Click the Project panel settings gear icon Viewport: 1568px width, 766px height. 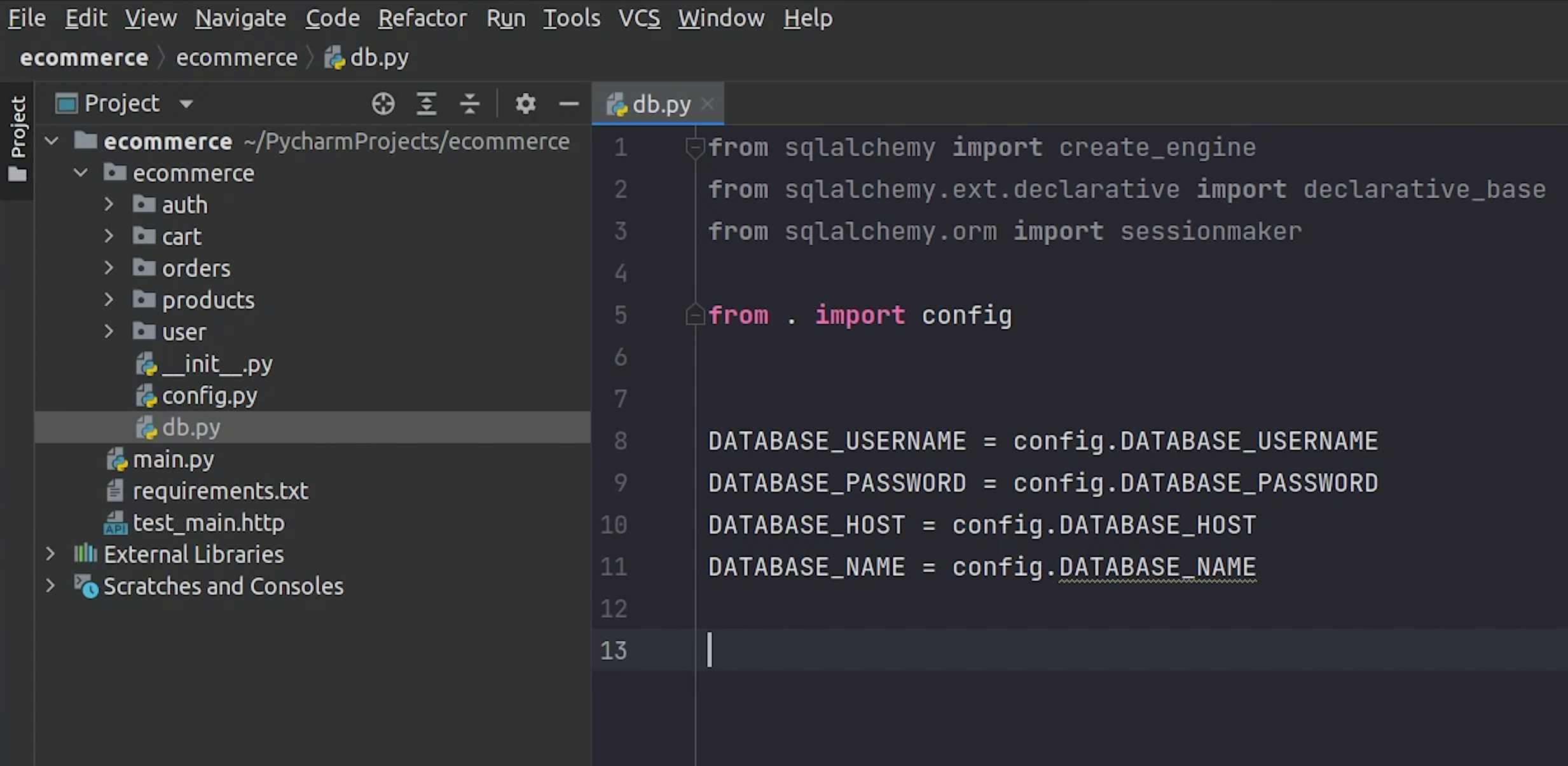[x=525, y=103]
